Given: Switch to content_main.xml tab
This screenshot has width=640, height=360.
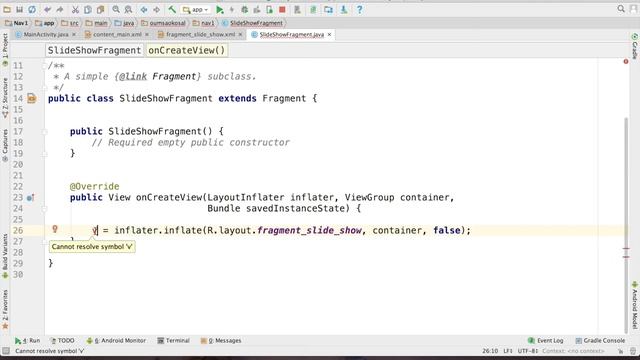Looking at the screenshot, I should (117, 35).
